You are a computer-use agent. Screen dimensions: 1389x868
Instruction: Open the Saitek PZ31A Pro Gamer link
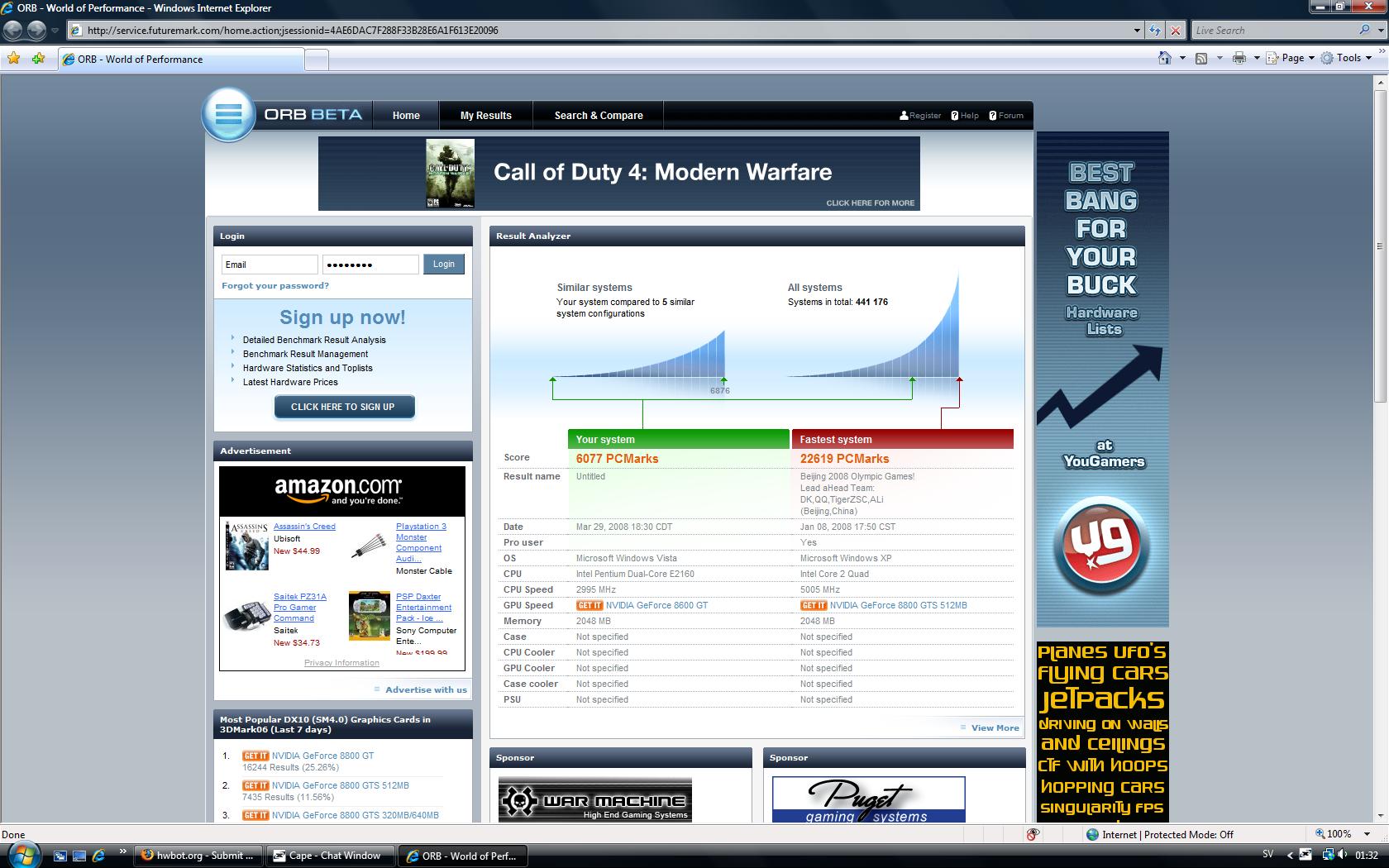(300, 607)
